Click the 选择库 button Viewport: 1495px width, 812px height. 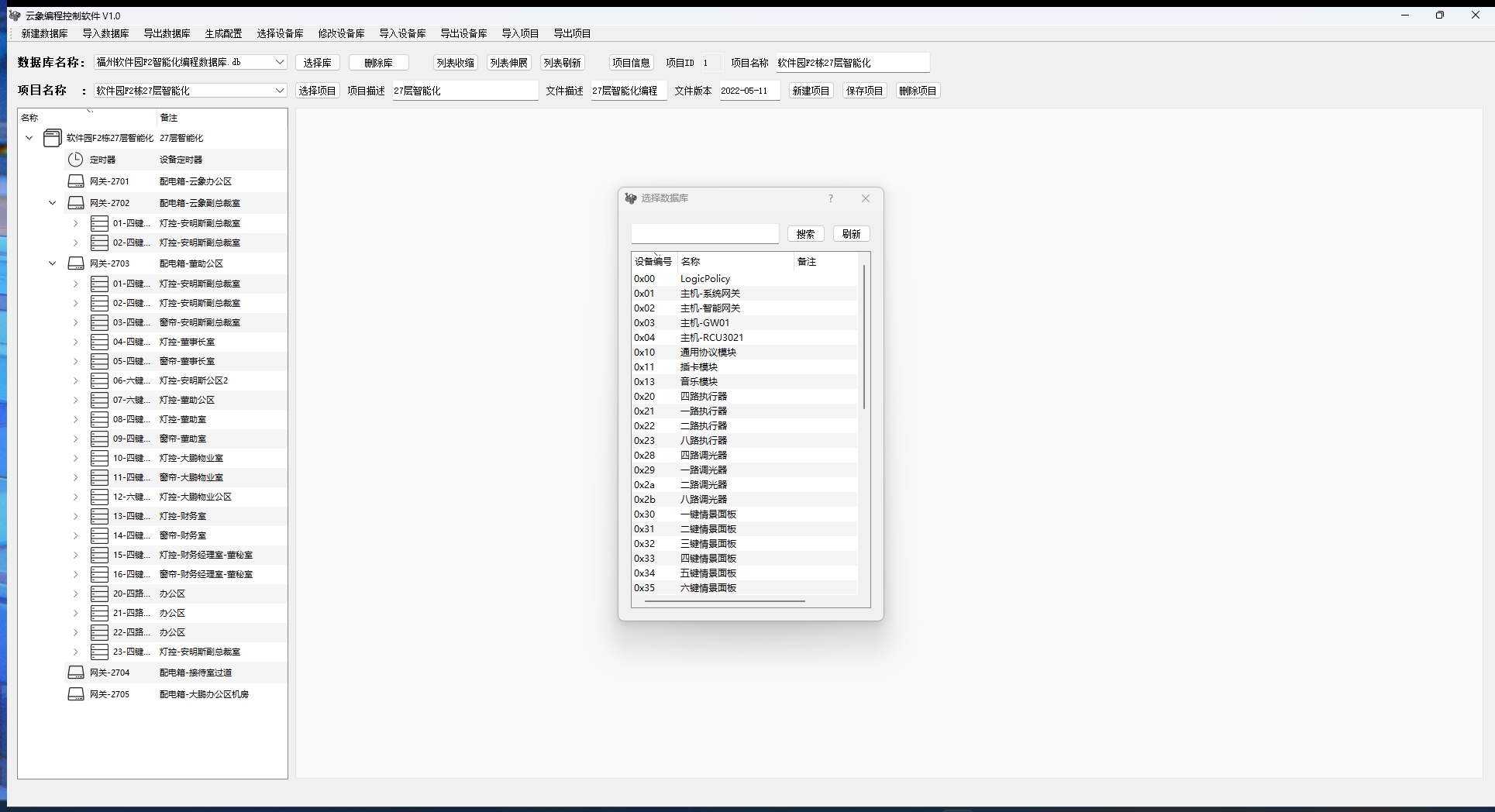pos(317,63)
